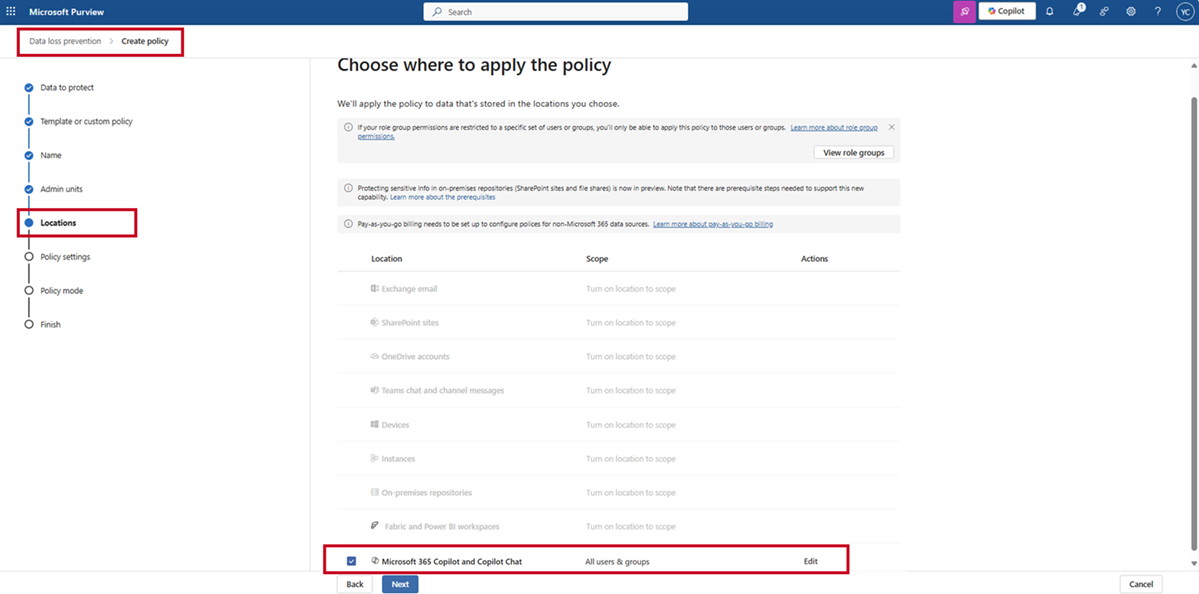The height and width of the screenshot is (594, 1199).
Task: Click the Copilot button in header
Action: tap(1007, 11)
